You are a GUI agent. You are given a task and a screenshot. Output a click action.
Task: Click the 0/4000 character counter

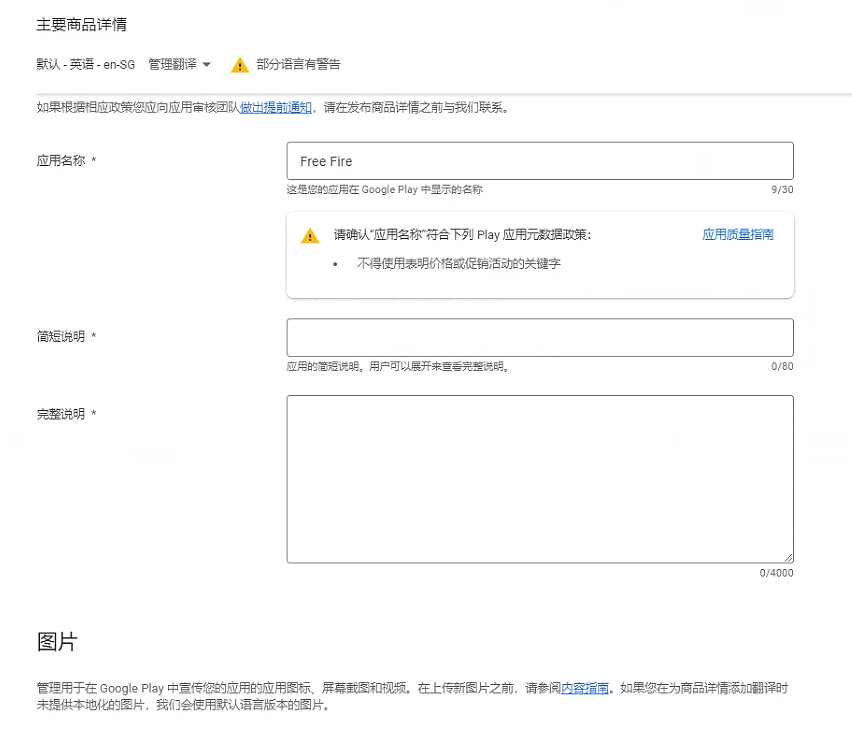[776, 573]
